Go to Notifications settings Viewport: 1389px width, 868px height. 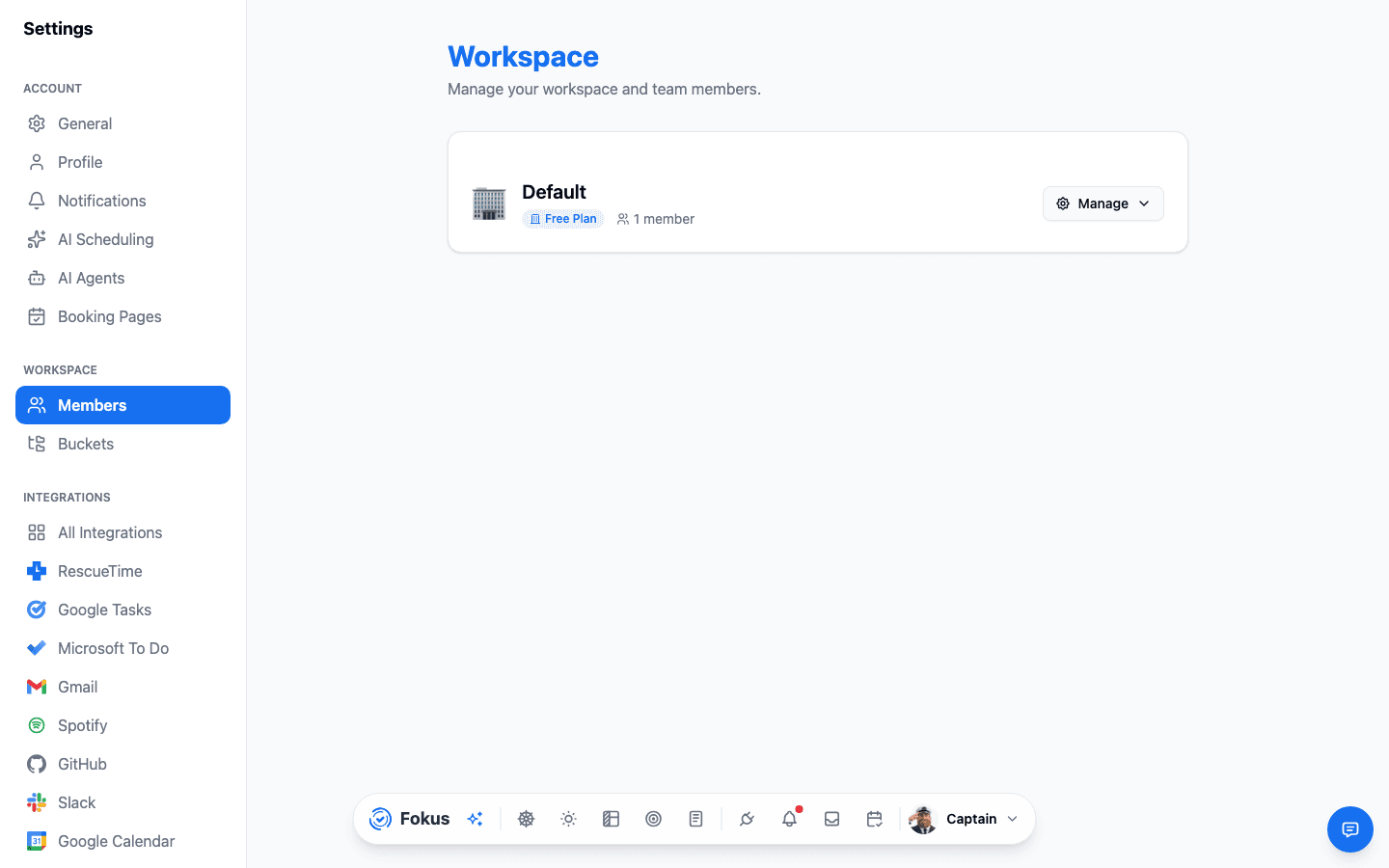tap(123, 201)
